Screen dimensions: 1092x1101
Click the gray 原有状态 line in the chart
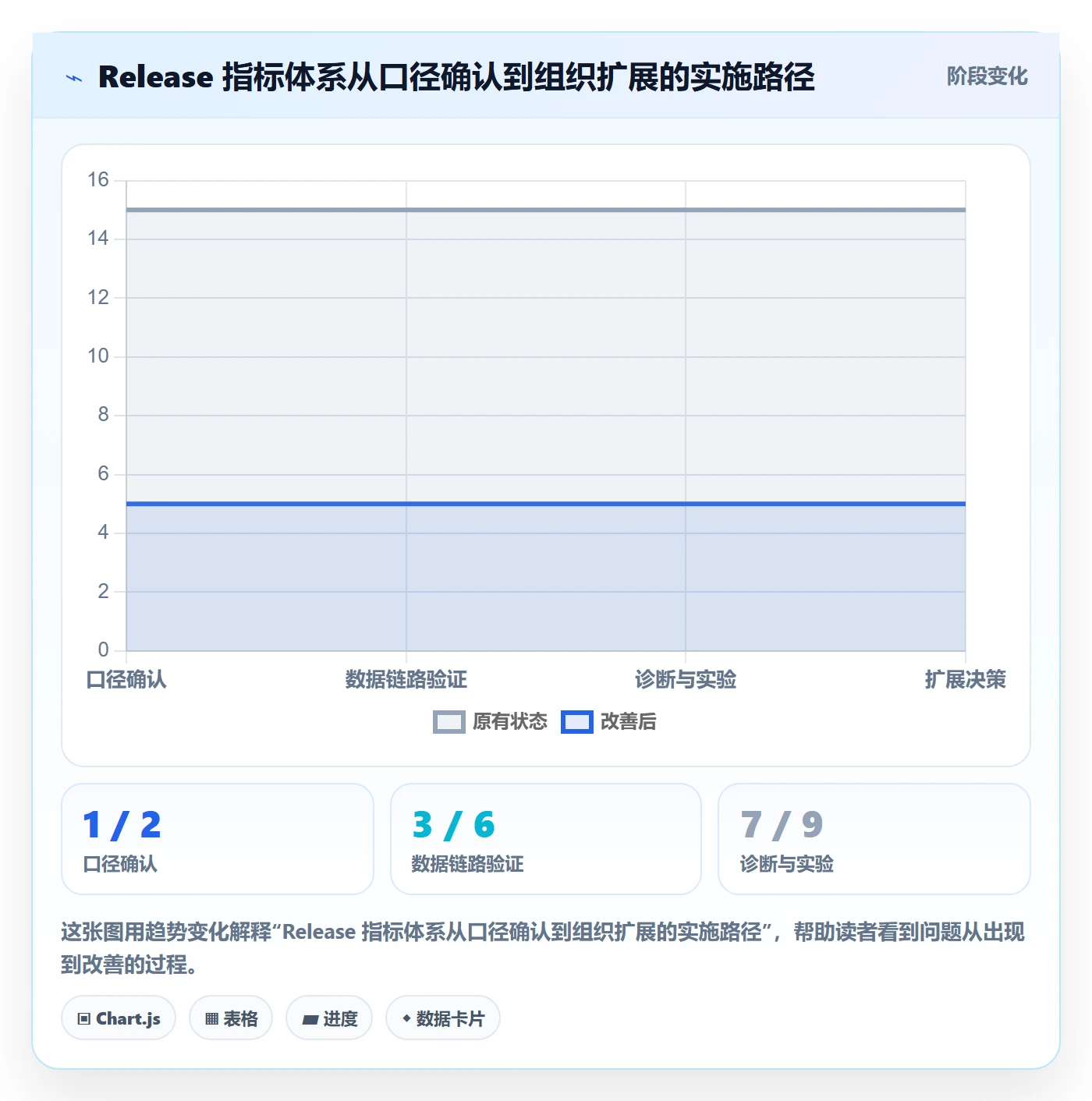[546, 210]
